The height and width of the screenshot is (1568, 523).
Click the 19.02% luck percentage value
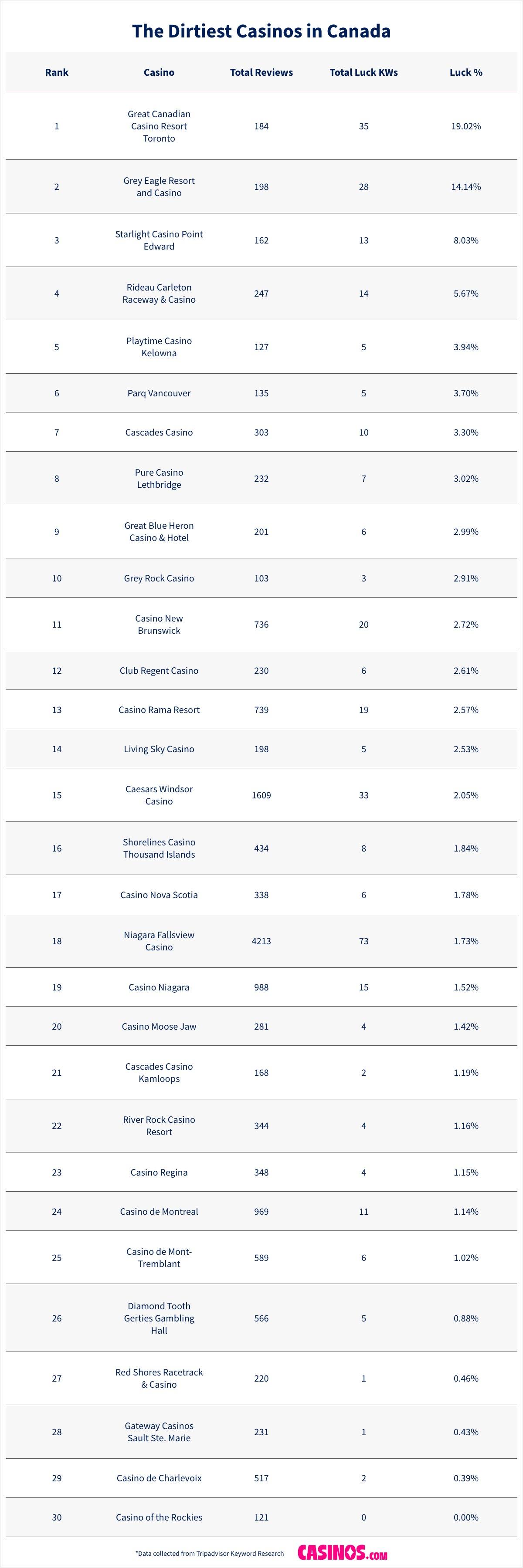466,126
